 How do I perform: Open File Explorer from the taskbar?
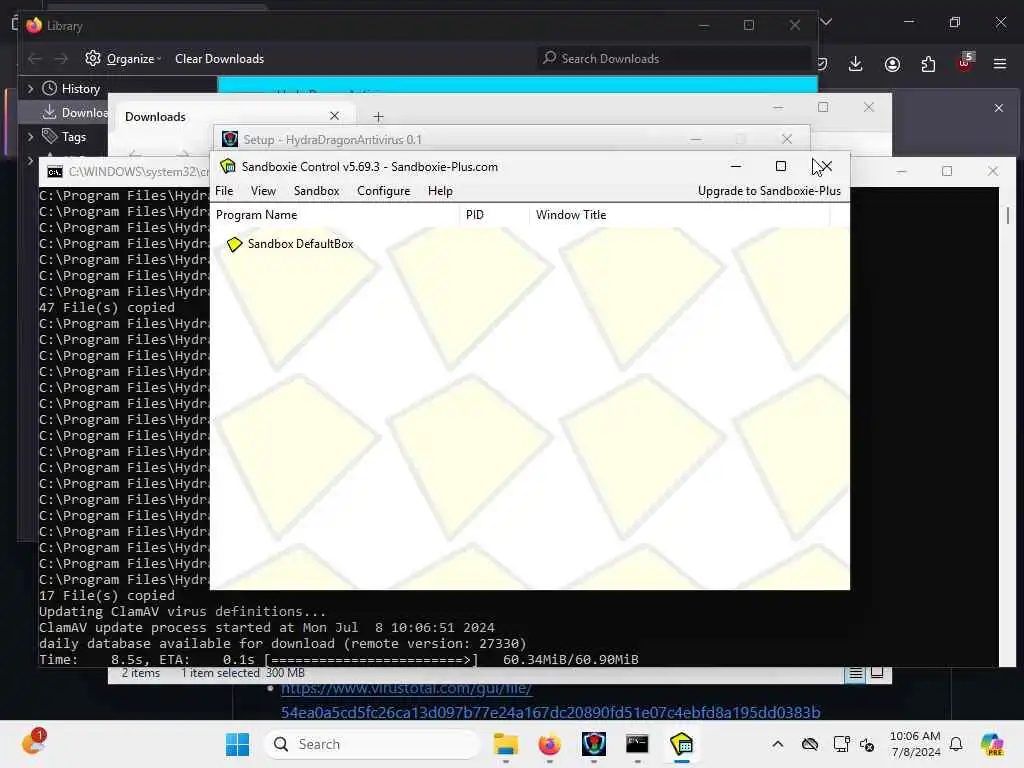pyautogui.click(x=505, y=744)
